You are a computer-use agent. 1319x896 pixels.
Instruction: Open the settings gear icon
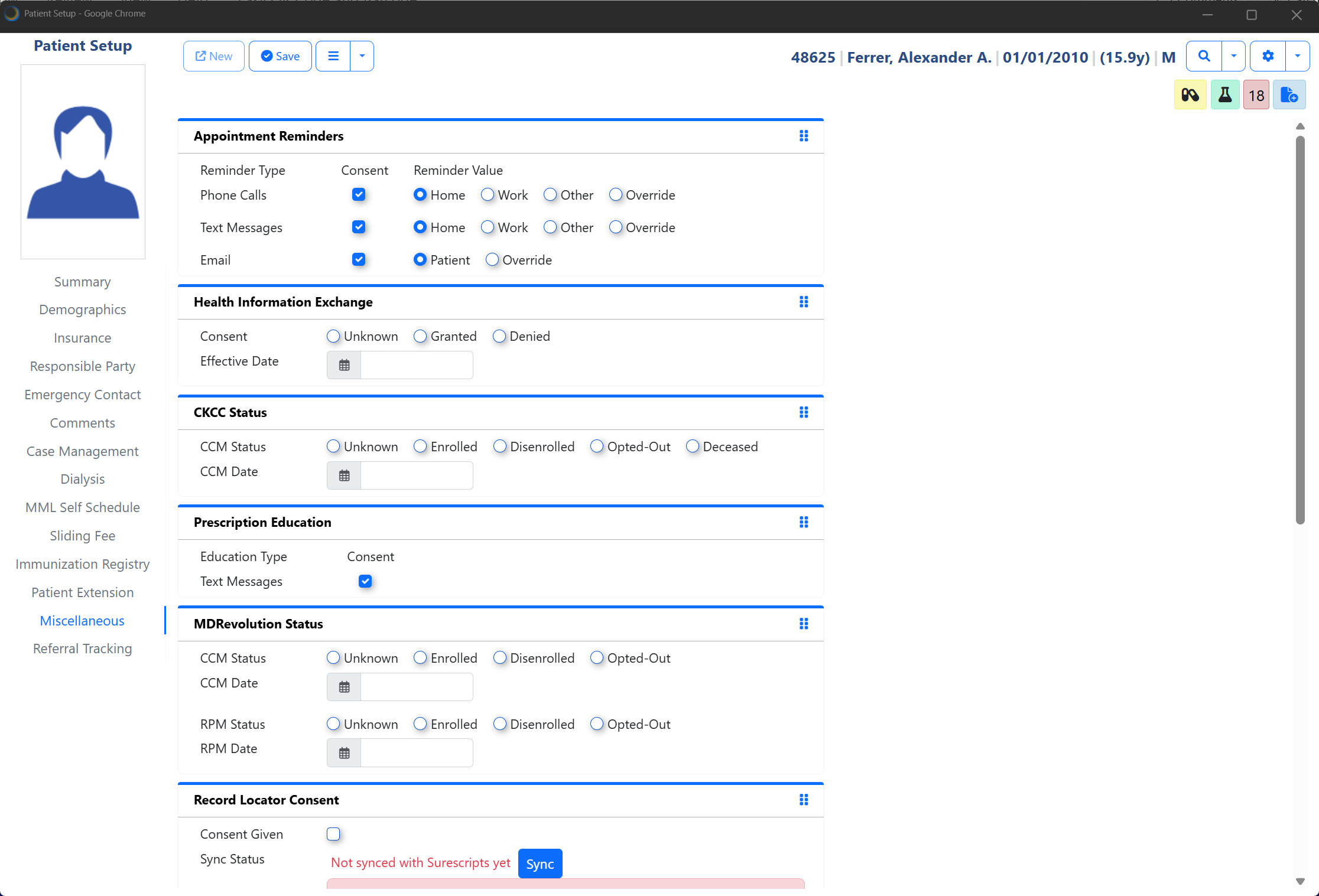[x=1268, y=56]
